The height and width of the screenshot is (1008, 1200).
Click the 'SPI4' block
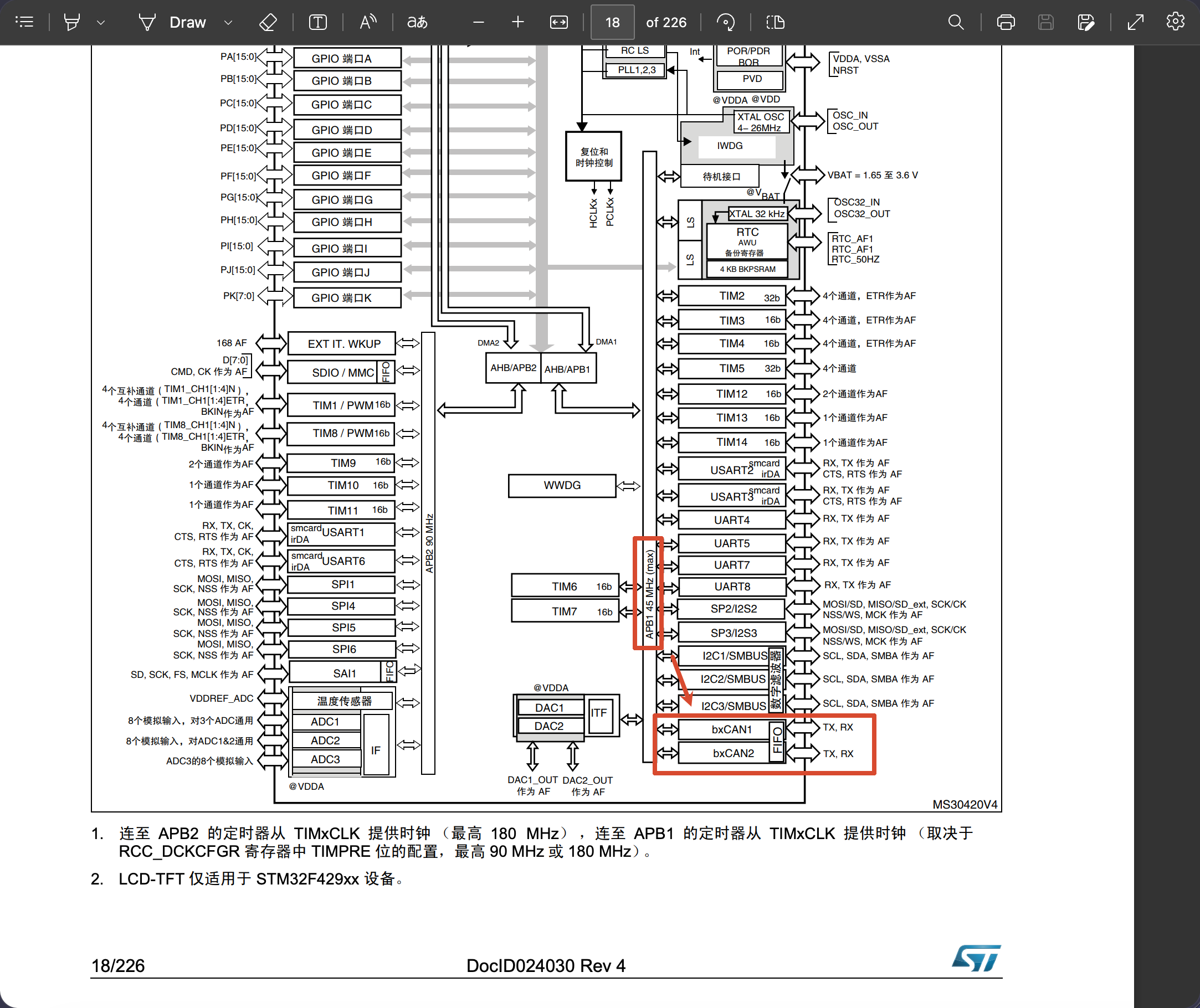click(x=342, y=606)
